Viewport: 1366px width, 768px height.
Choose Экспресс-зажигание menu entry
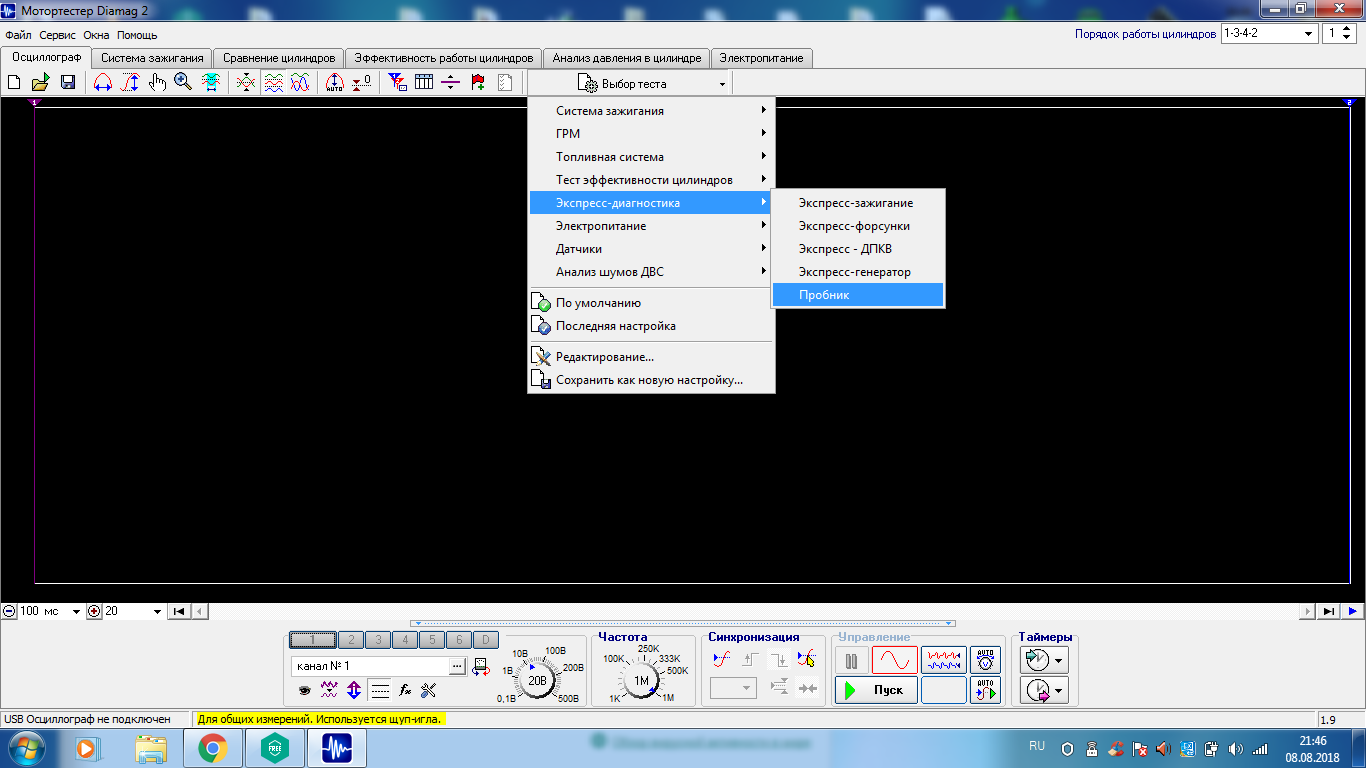point(858,203)
